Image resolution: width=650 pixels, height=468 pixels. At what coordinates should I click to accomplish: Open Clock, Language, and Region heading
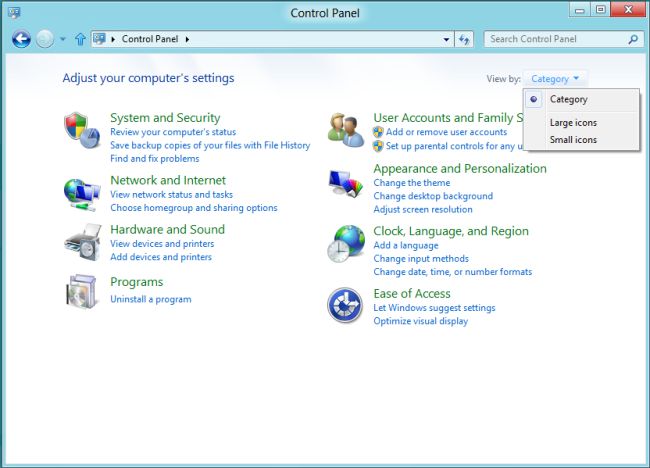(451, 231)
